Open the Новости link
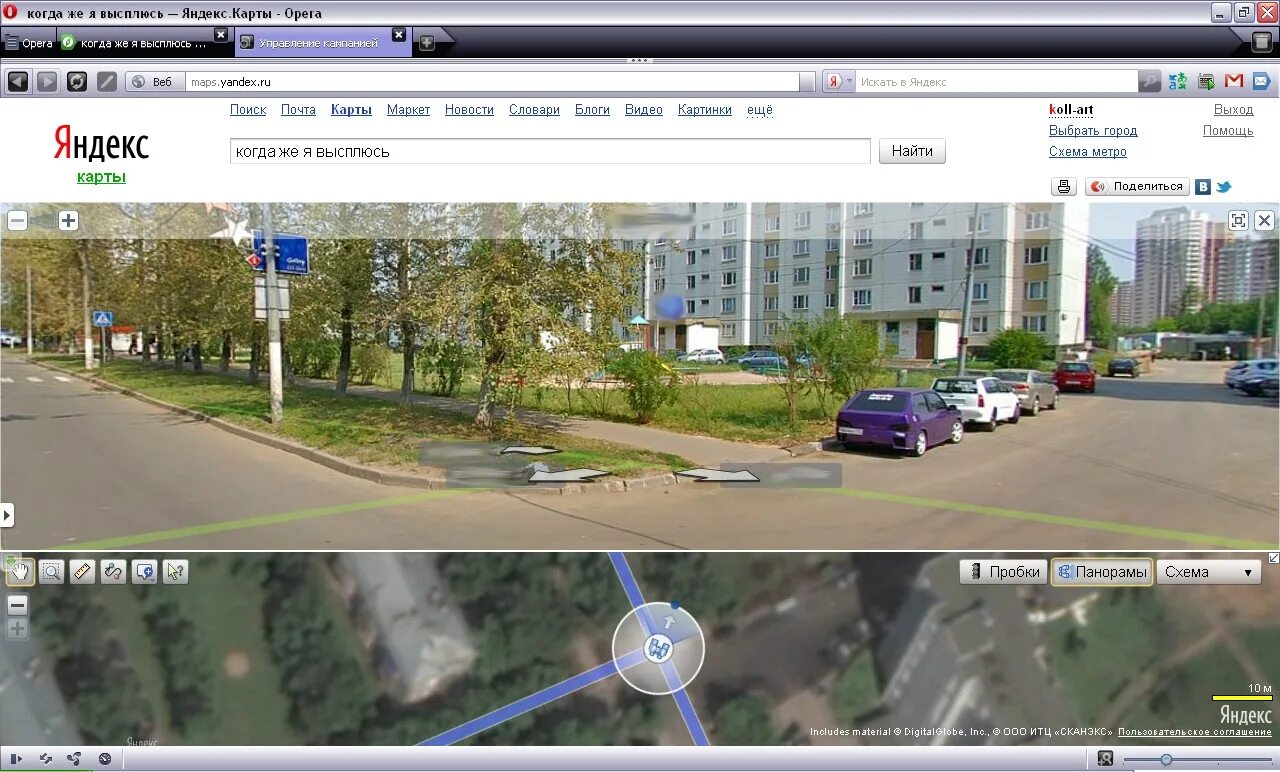 pyautogui.click(x=469, y=110)
